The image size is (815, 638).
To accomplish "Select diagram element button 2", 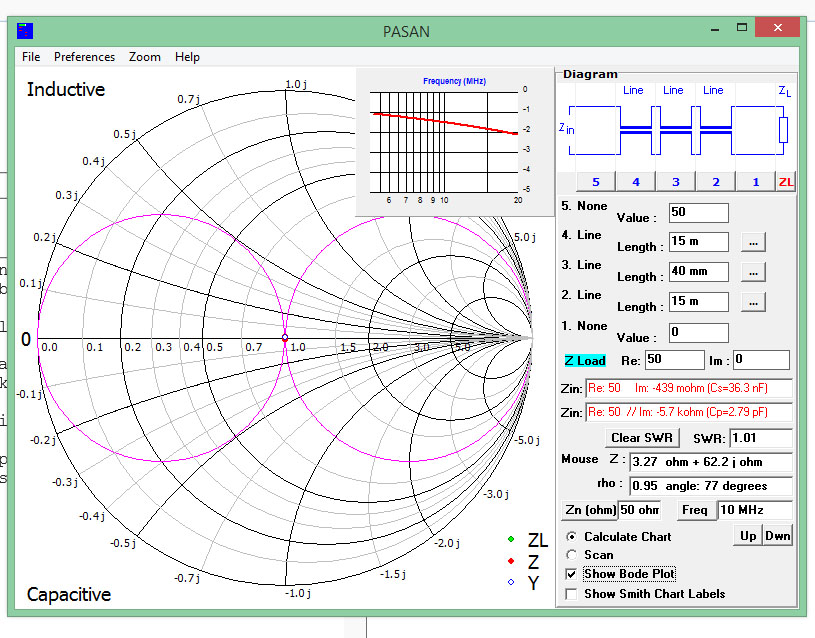I will pyautogui.click(x=716, y=182).
